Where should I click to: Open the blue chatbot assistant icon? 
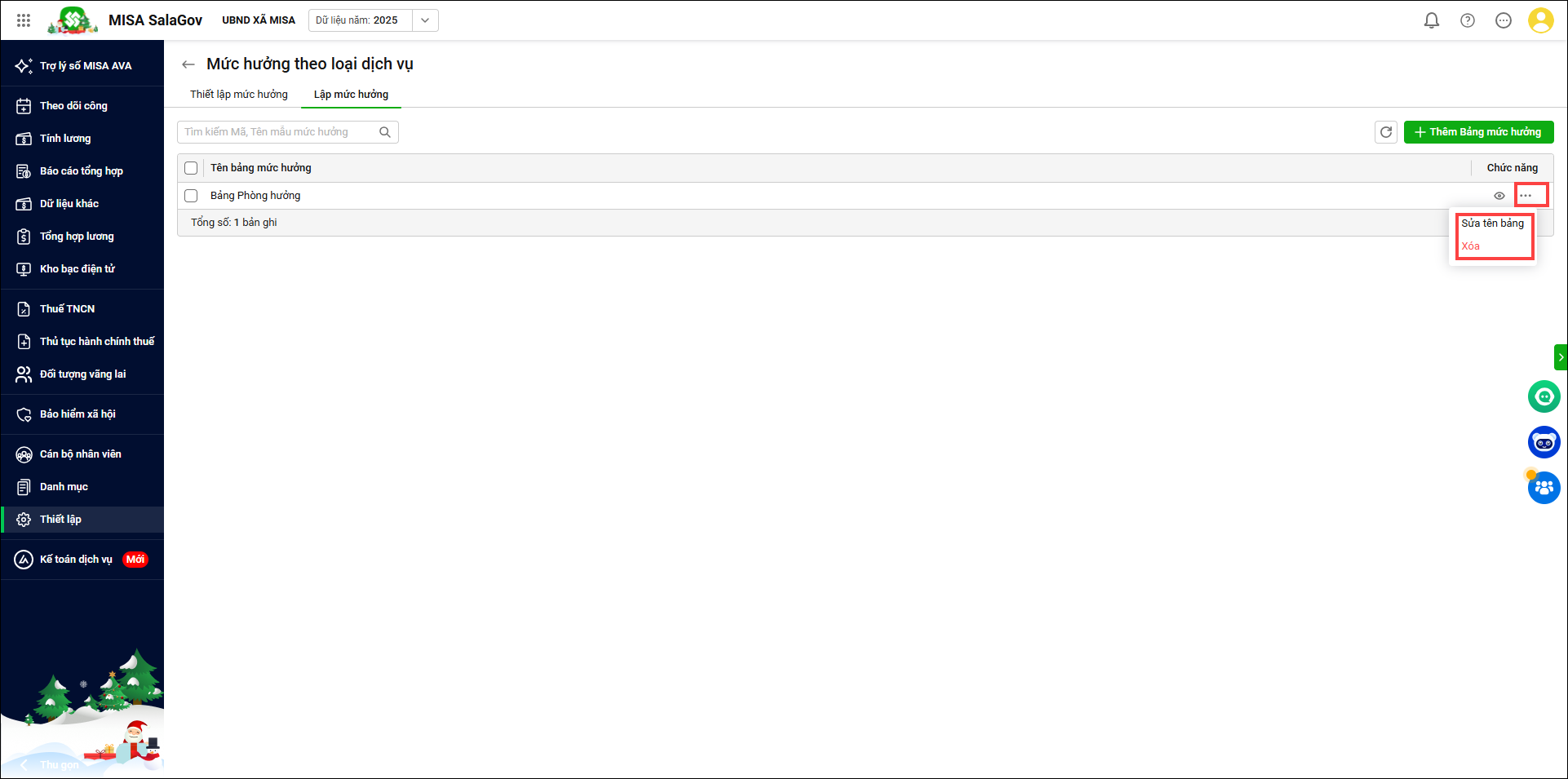(1543, 442)
